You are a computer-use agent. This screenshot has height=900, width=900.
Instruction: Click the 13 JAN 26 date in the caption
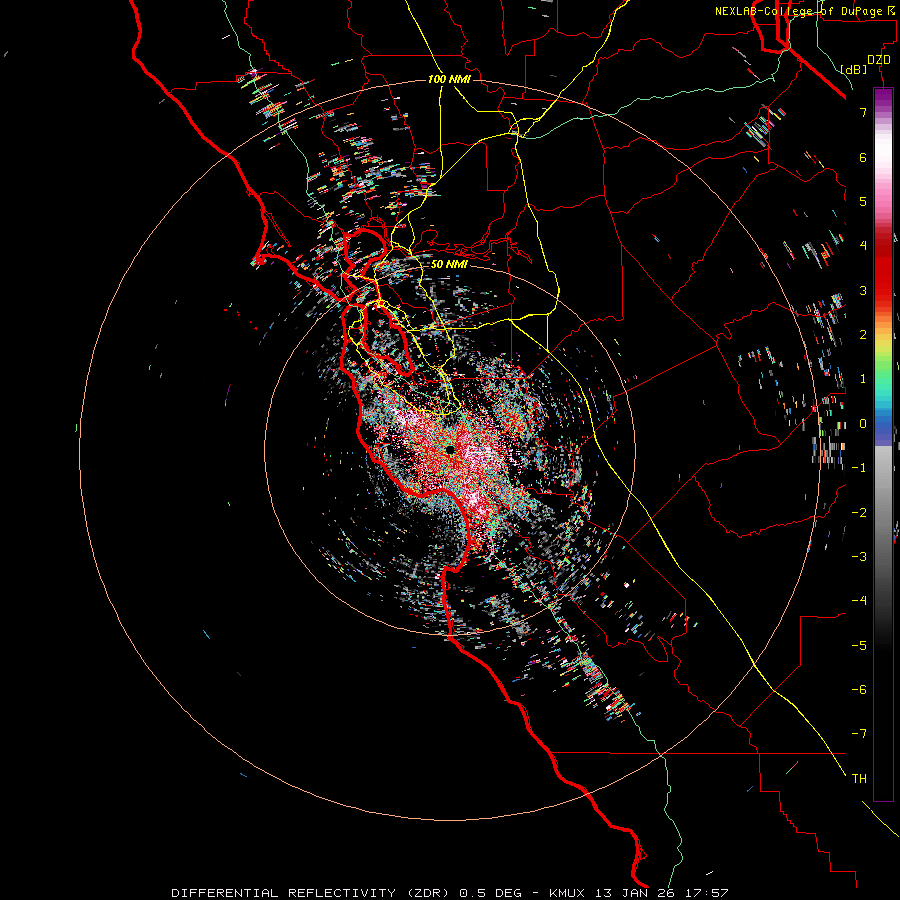(635, 893)
